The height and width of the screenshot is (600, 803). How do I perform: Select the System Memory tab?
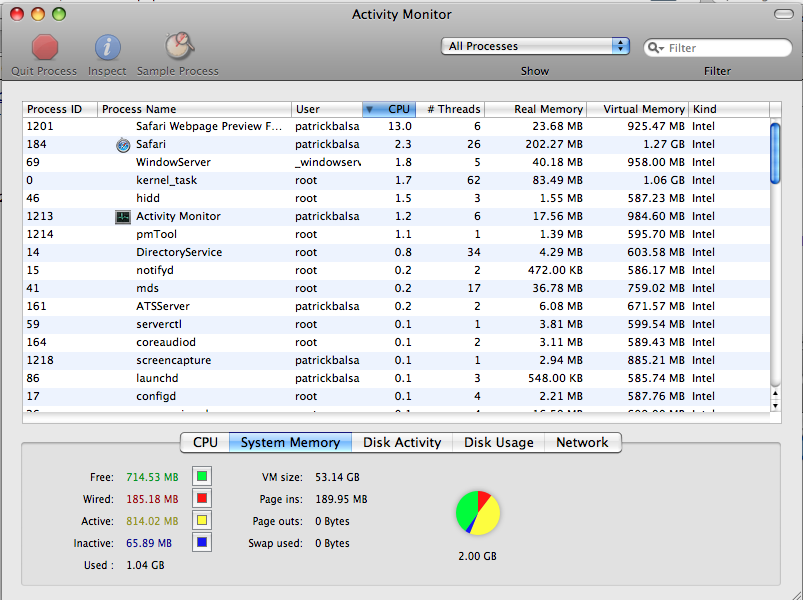pos(290,442)
